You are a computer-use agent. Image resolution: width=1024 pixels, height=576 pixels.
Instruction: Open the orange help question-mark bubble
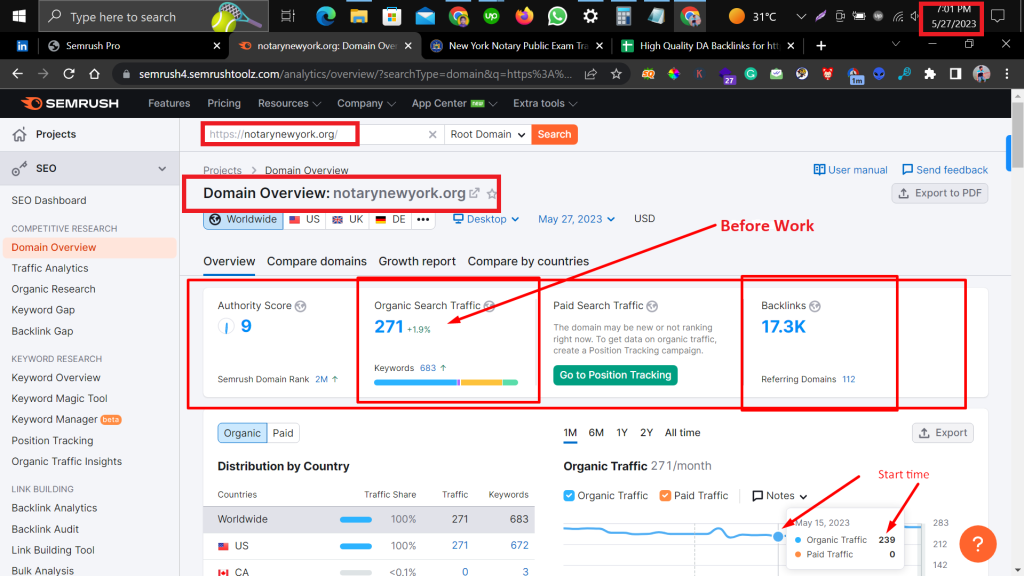click(978, 544)
